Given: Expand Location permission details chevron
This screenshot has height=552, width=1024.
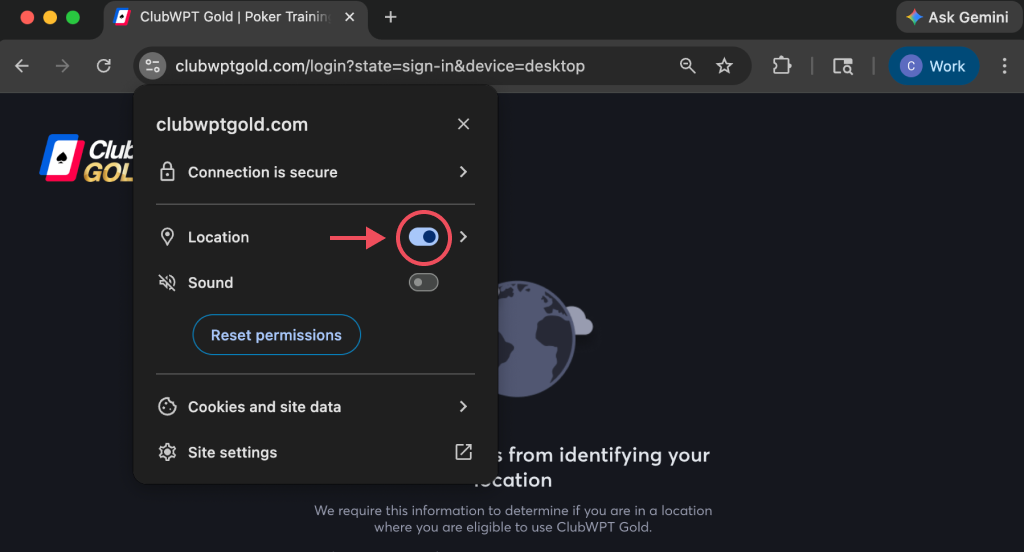Looking at the screenshot, I should (463, 237).
